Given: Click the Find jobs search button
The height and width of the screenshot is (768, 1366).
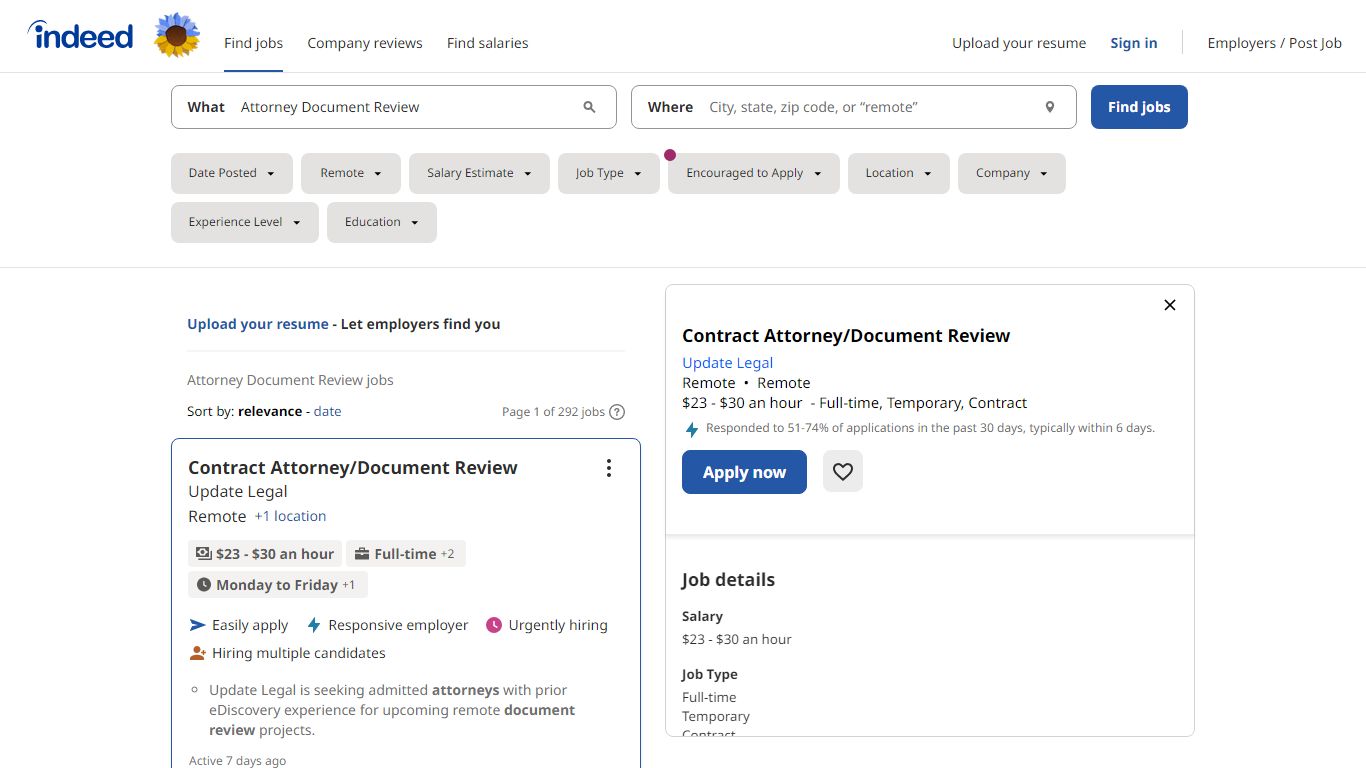Looking at the screenshot, I should pyautogui.click(x=1139, y=107).
